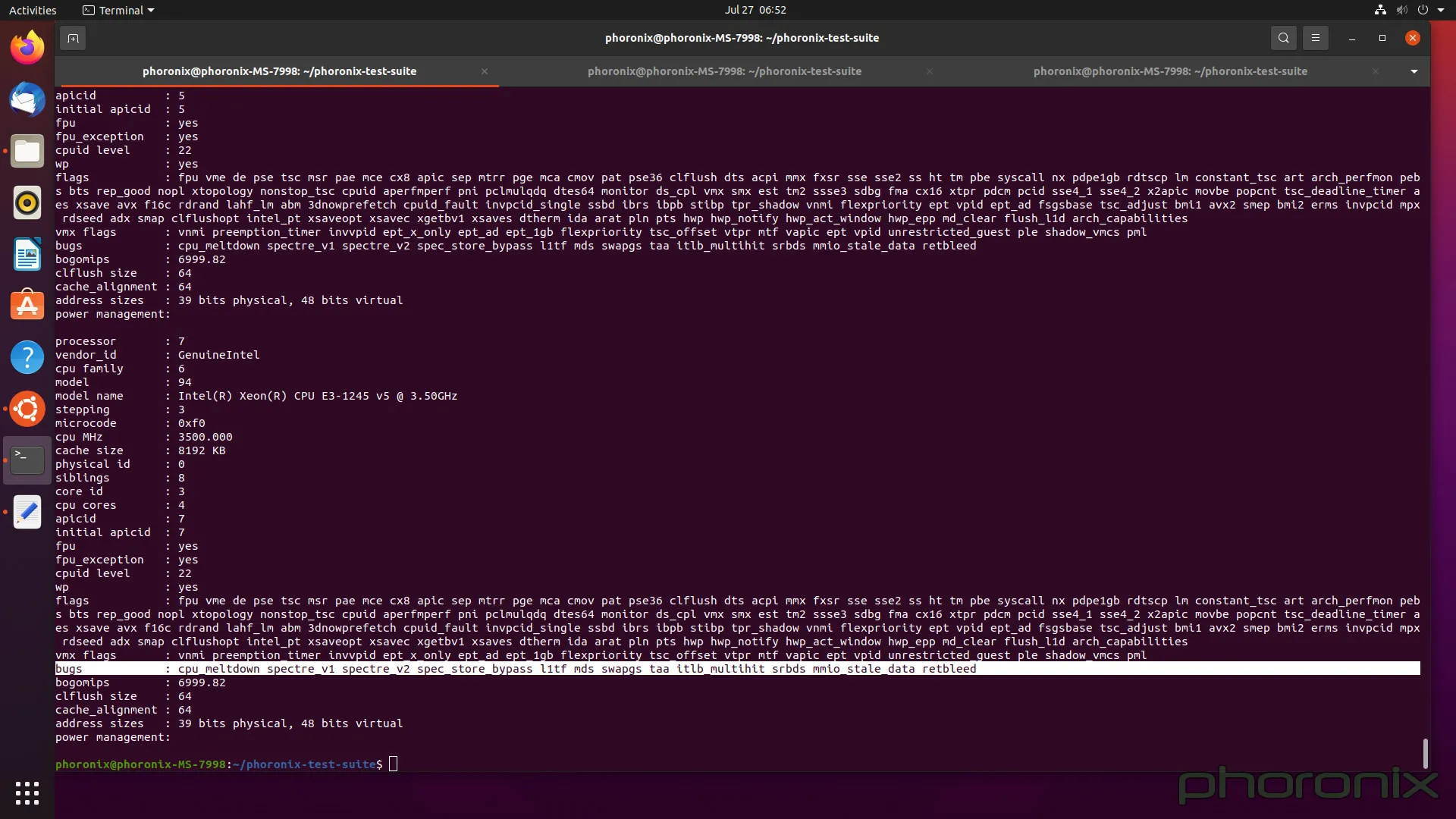
Task: Click the 'core id : 3' line
Action: coord(120,491)
